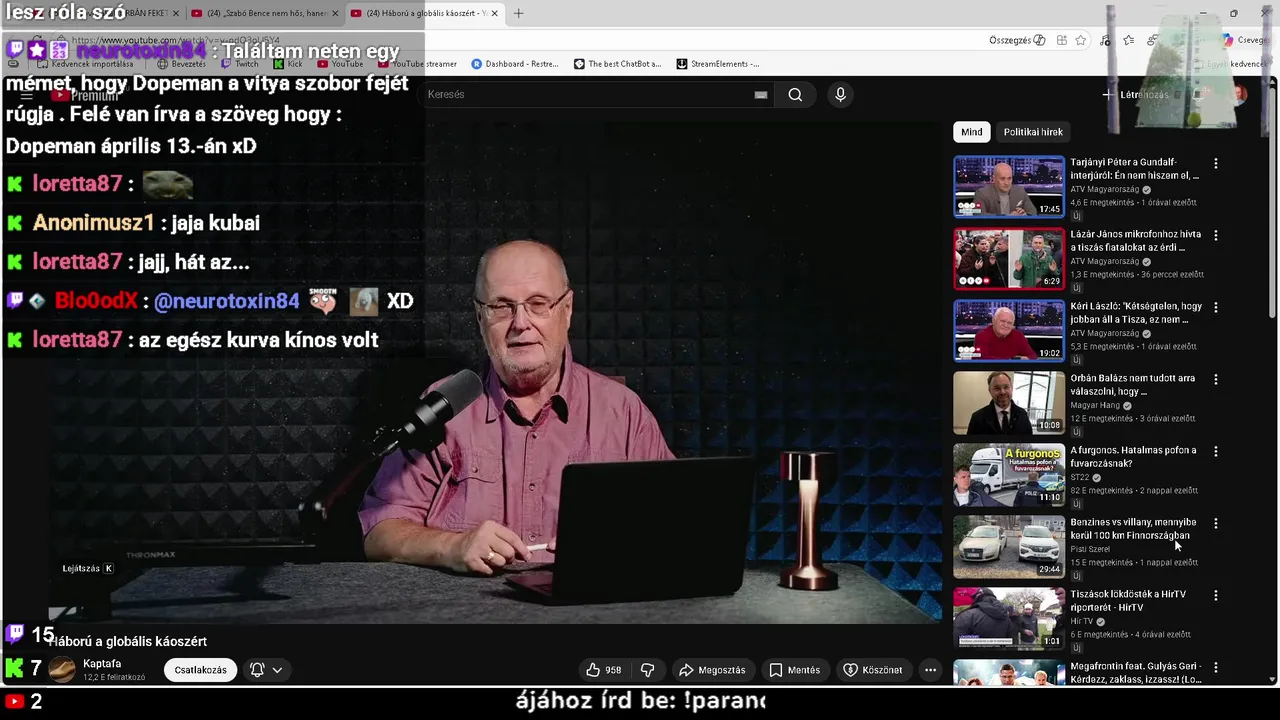Switch to Szabó Bence nem hős tab

click(264, 13)
